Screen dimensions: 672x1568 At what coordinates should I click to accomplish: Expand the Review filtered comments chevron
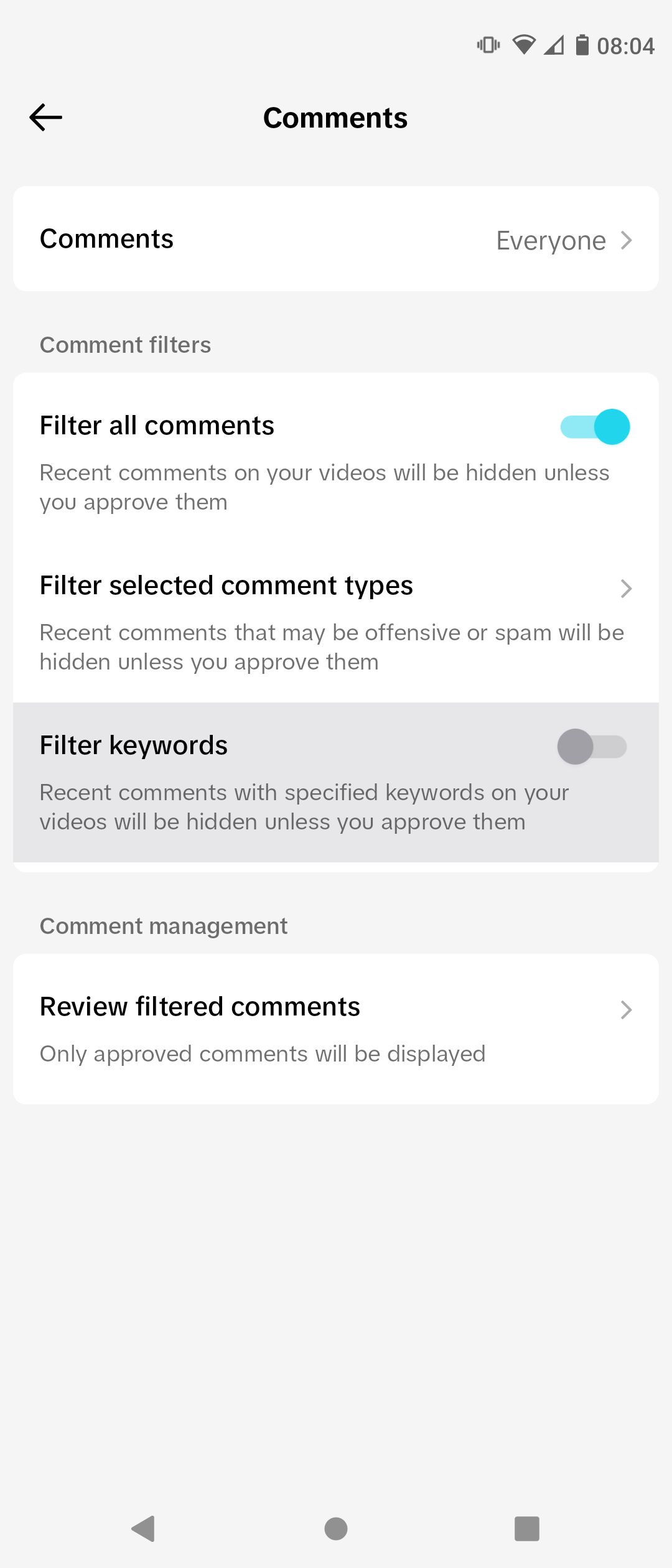pyautogui.click(x=627, y=1009)
